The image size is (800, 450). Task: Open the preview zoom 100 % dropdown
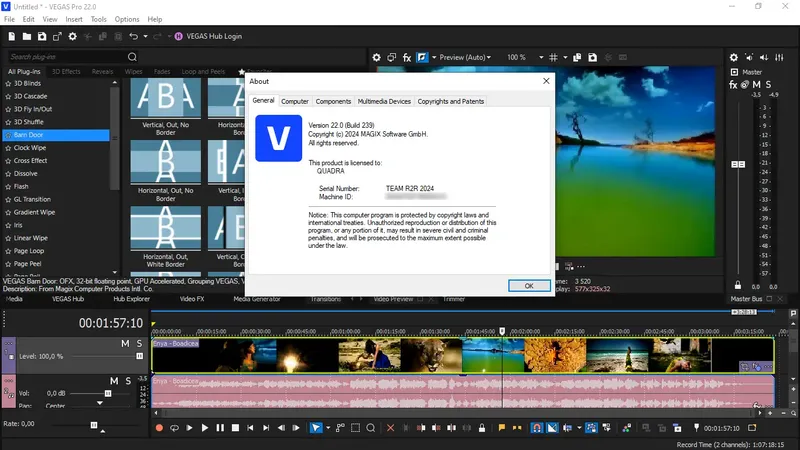541,57
